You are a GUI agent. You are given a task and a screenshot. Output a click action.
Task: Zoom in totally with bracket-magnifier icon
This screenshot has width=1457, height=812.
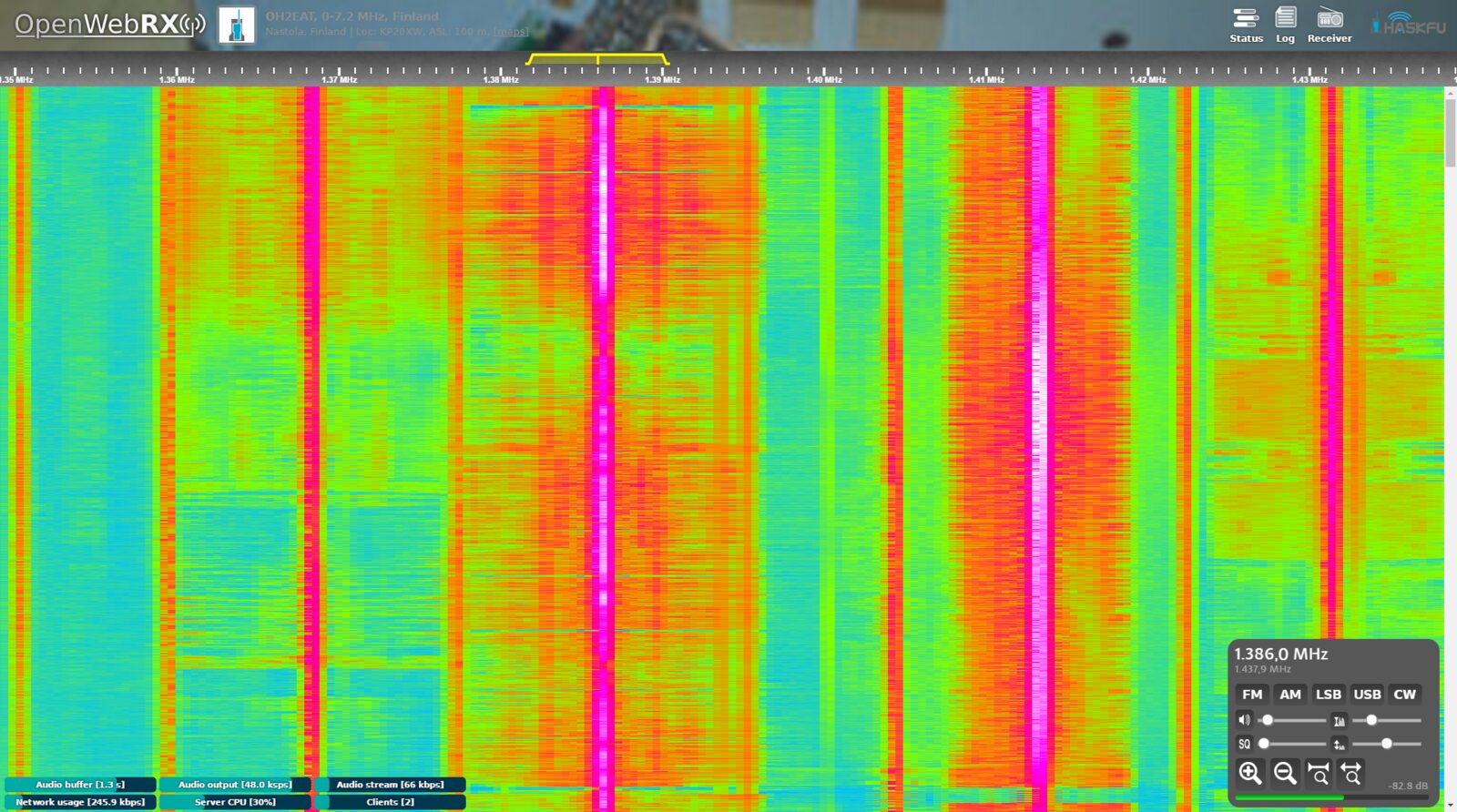coord(1319,773)
